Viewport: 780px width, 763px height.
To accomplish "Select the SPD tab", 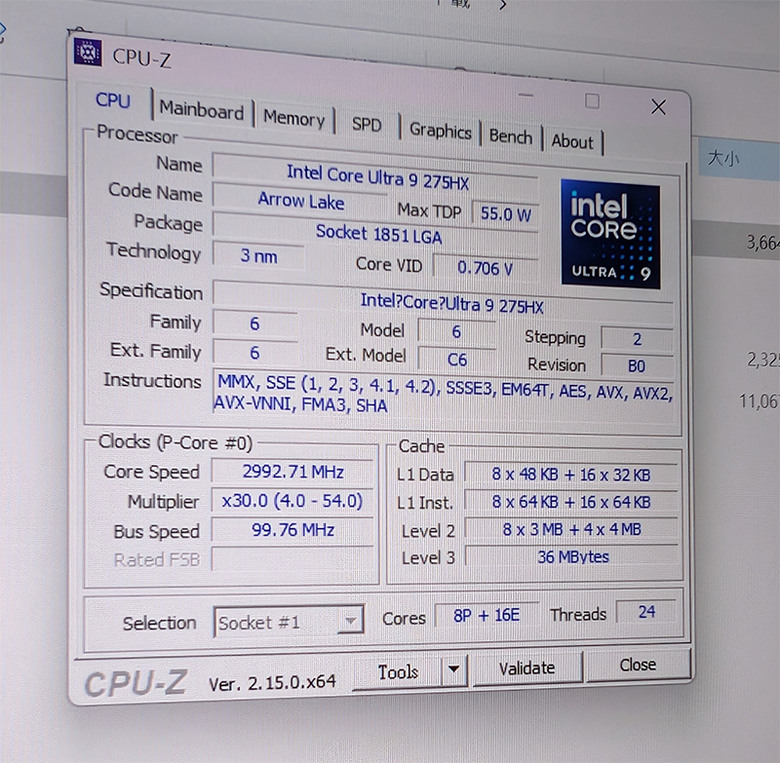I will click(x=367, y=124).
